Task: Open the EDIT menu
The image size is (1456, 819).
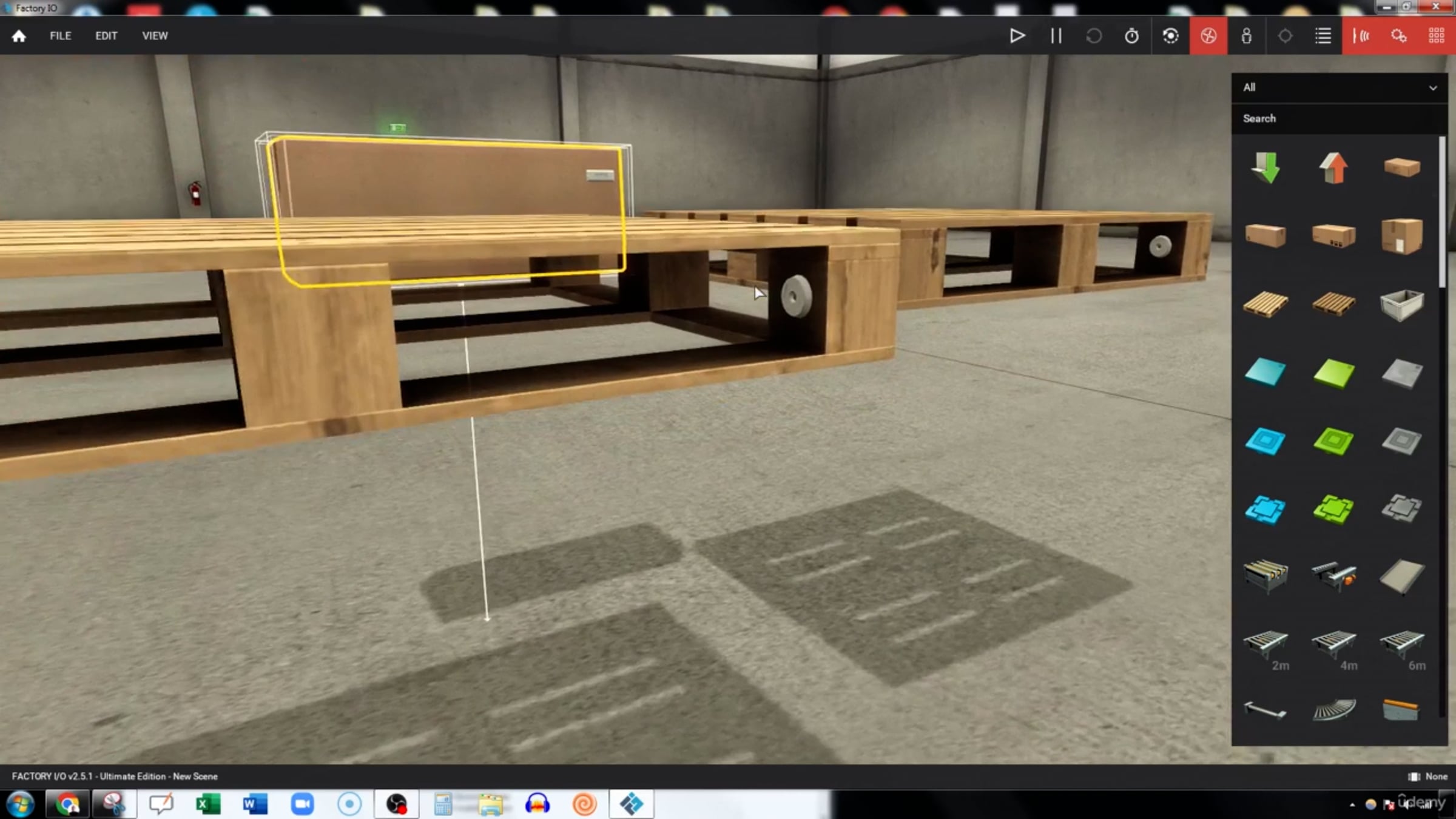Action: [106, 36]
